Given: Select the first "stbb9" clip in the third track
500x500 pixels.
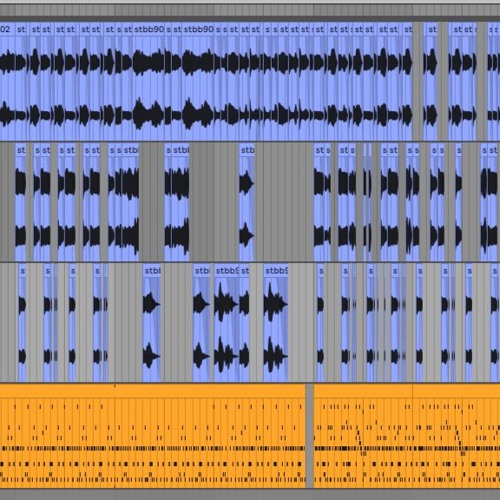Looking at the screenshot, I should pos(227,323).
